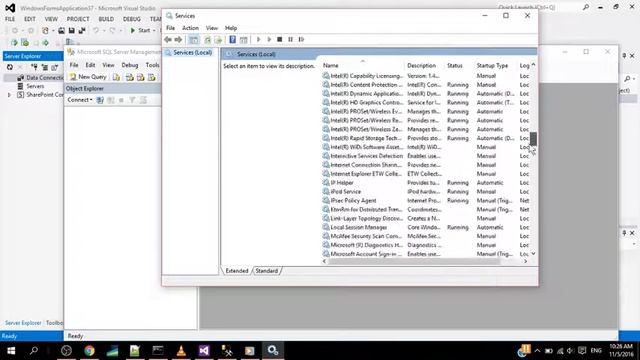This screenshot has height=360, width=640.
Task: Click the Undo icon in Visual Studio toolbar
Action: [96, 31]
